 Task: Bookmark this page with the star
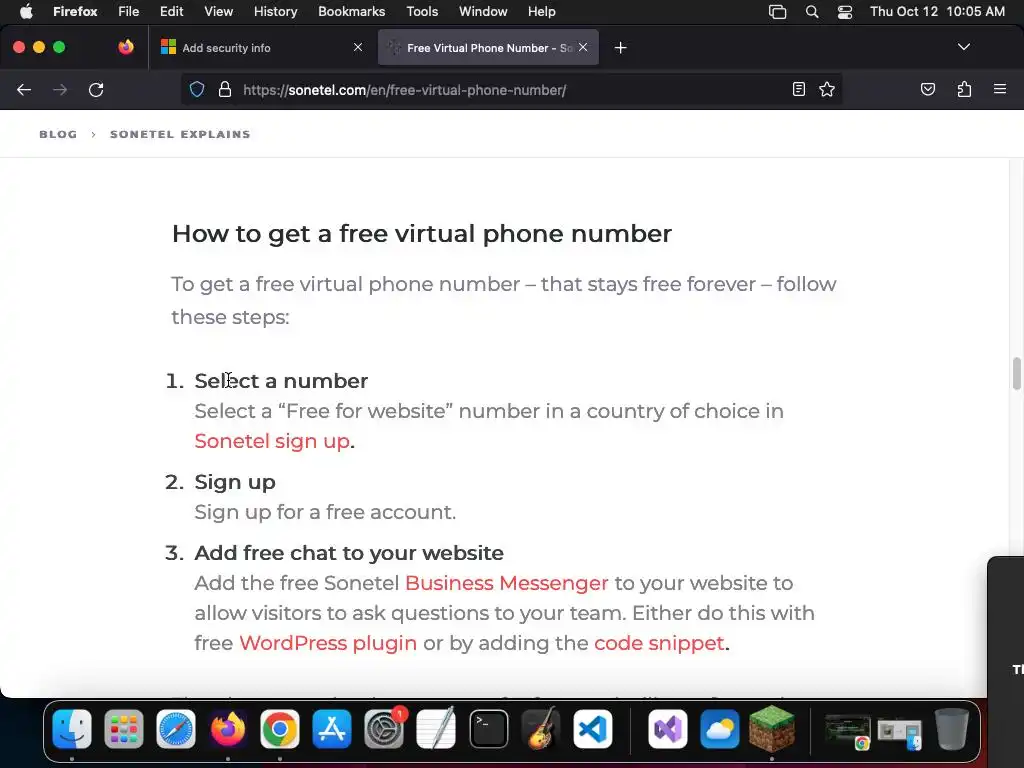827,89
